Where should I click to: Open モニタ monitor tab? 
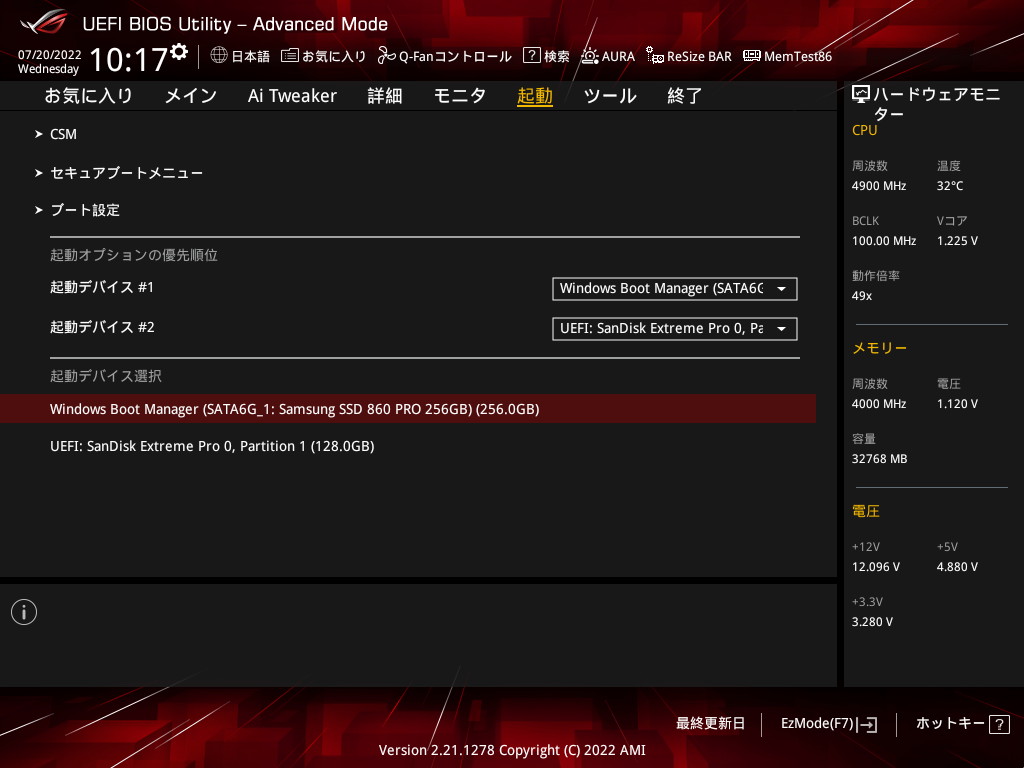point(460,96)
